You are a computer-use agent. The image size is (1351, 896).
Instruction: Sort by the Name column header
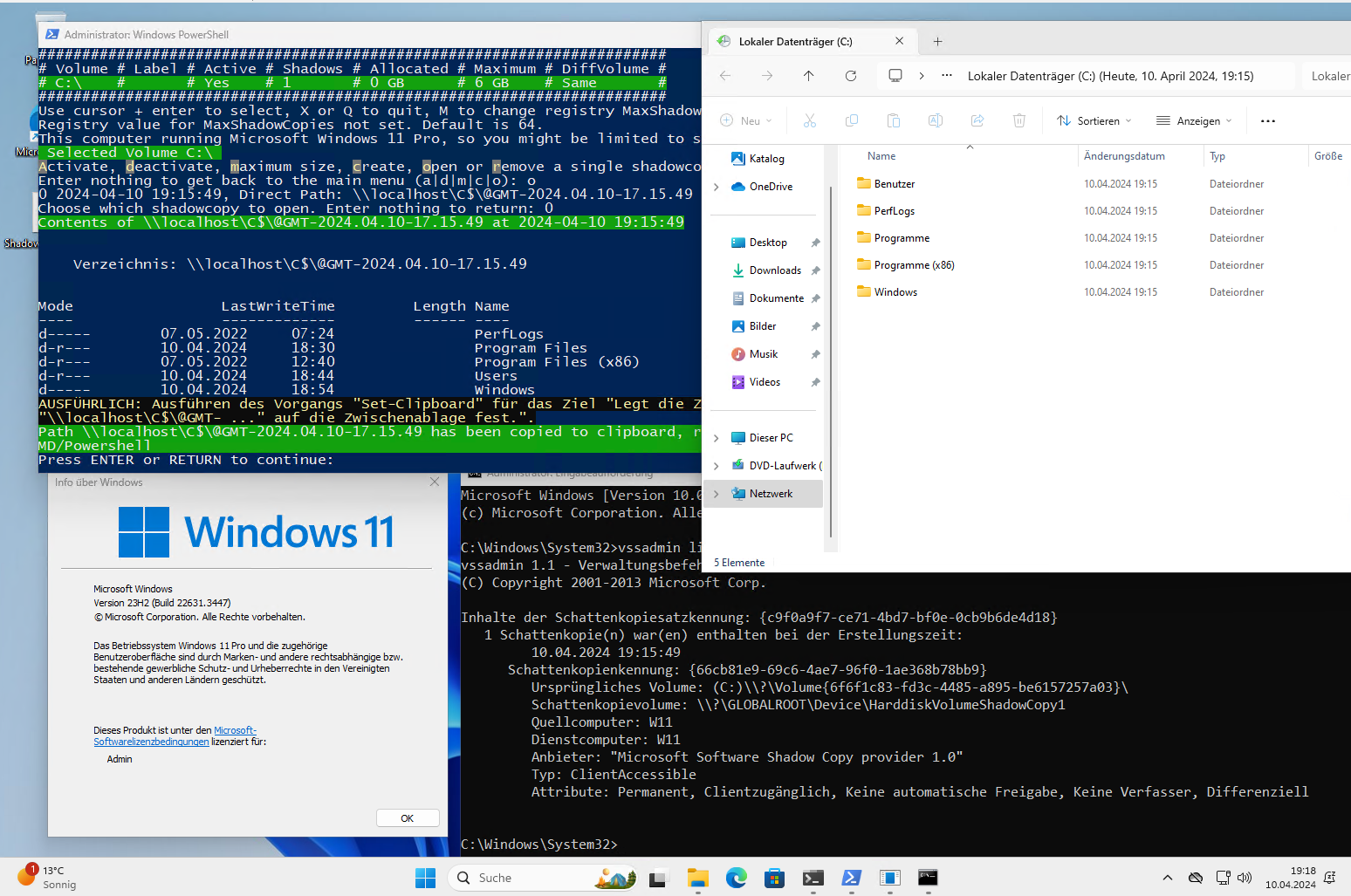click(x=881, y=156)
